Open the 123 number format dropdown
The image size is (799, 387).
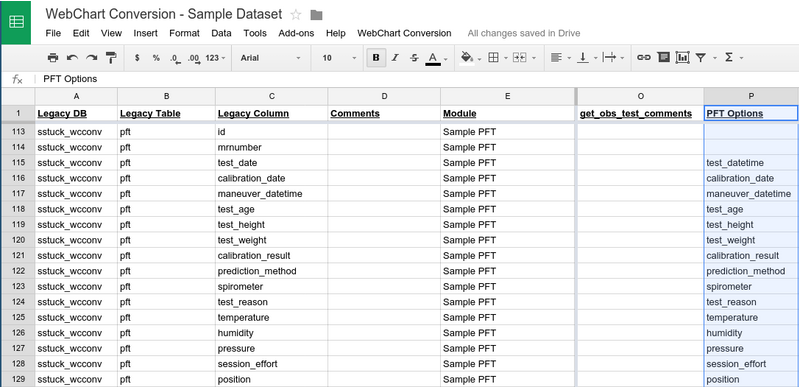pos(216,58)
